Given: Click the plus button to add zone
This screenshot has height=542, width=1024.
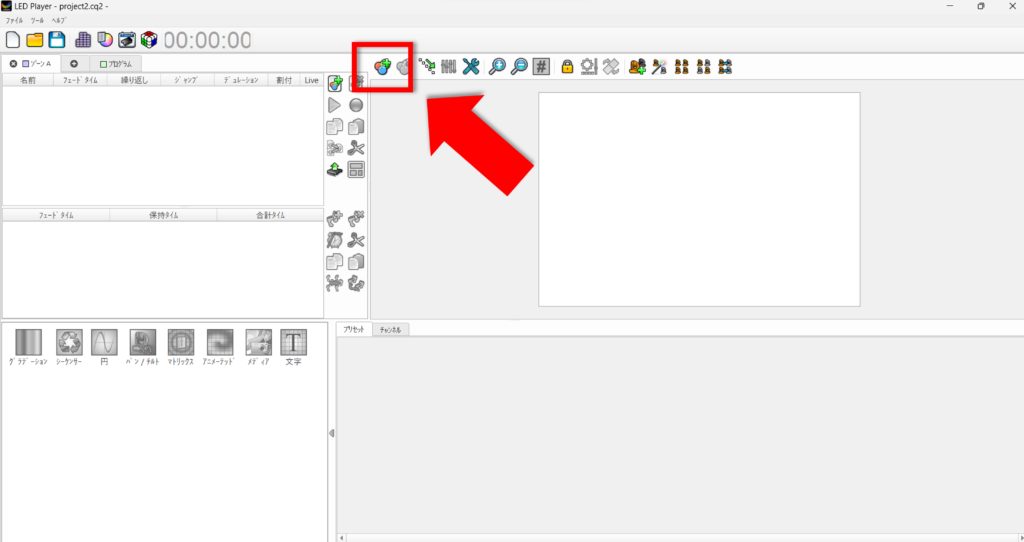Looking at the screenshot, I should 74,64.
